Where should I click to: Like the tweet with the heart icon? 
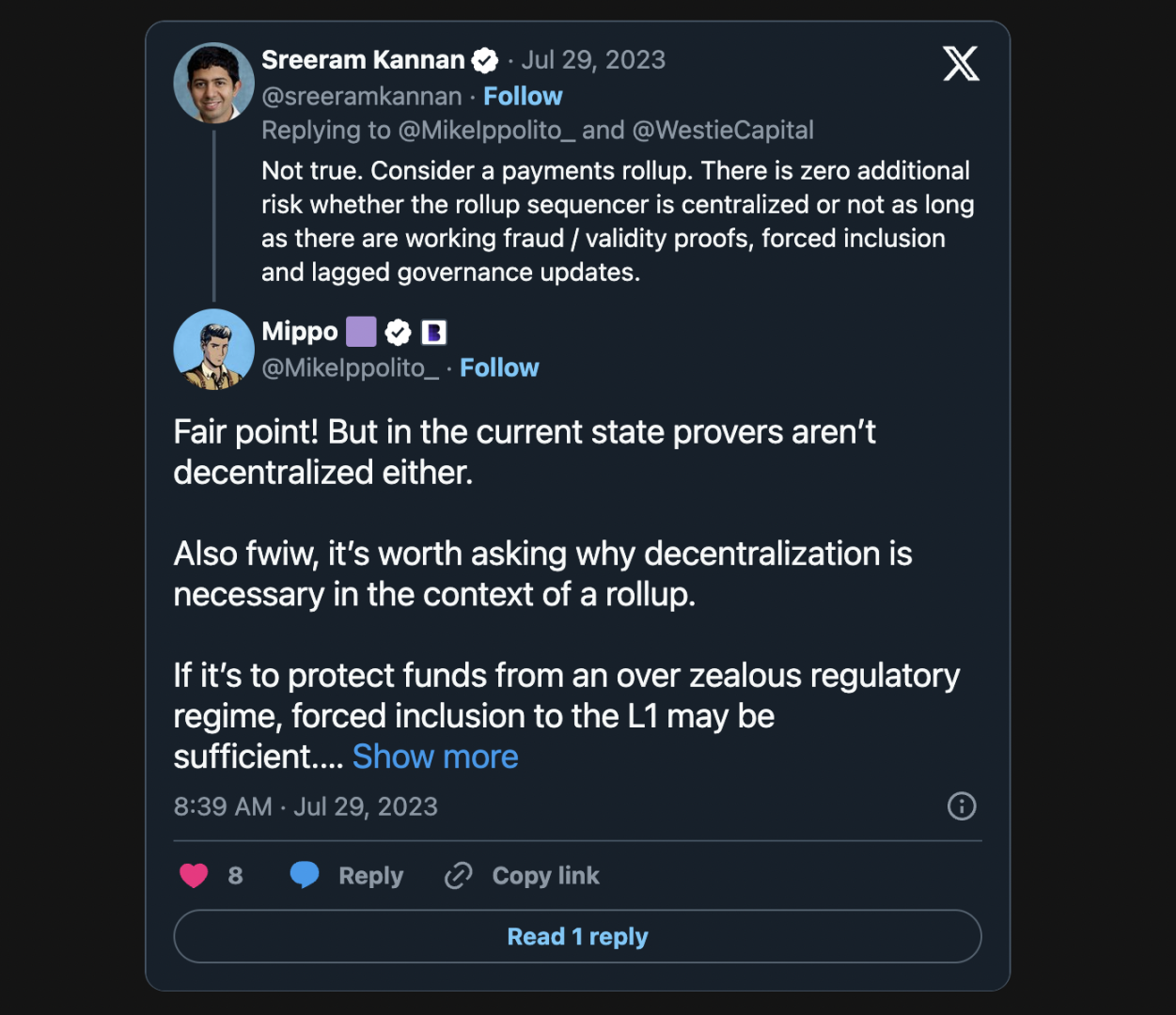[x=194, y=876]
